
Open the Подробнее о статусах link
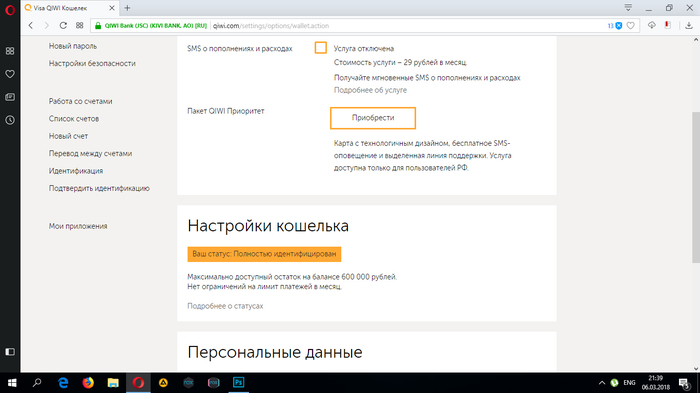225,306
